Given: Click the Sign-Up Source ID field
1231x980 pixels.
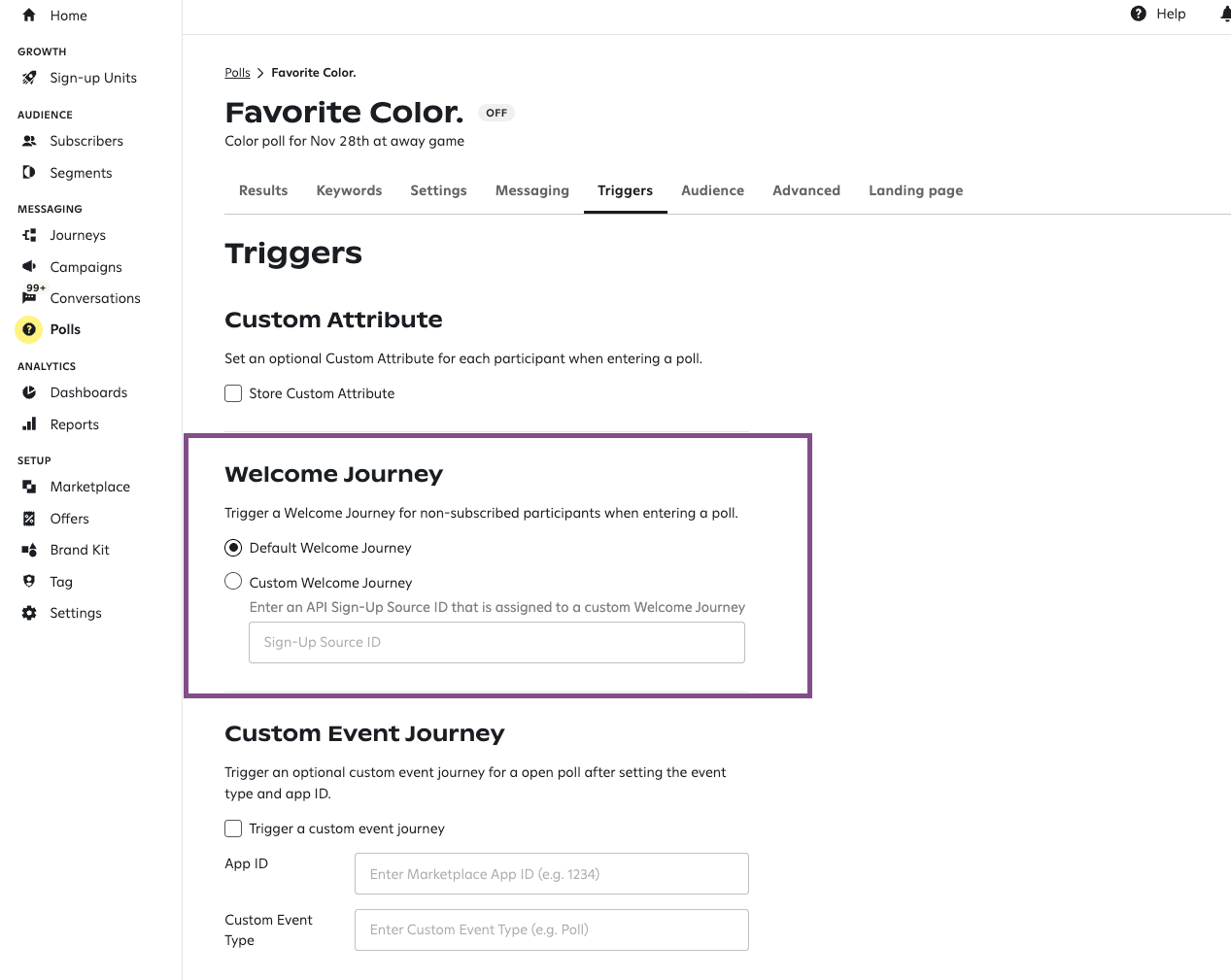Looking at the screenshot, I should pyautogui.click(x=496, y=643).
